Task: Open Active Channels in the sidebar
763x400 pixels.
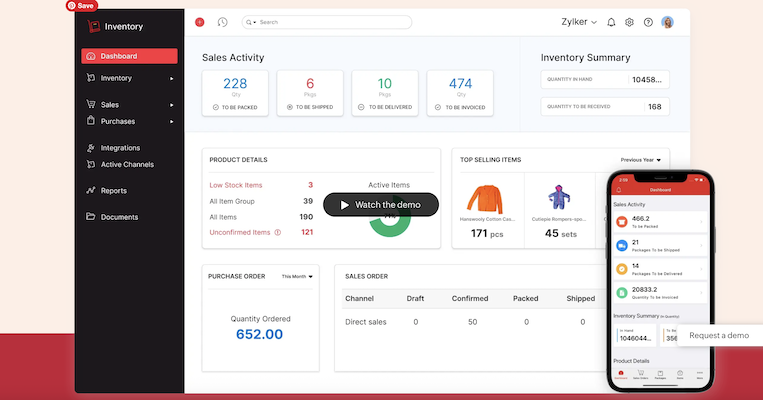Action: [x=126, y=164]
